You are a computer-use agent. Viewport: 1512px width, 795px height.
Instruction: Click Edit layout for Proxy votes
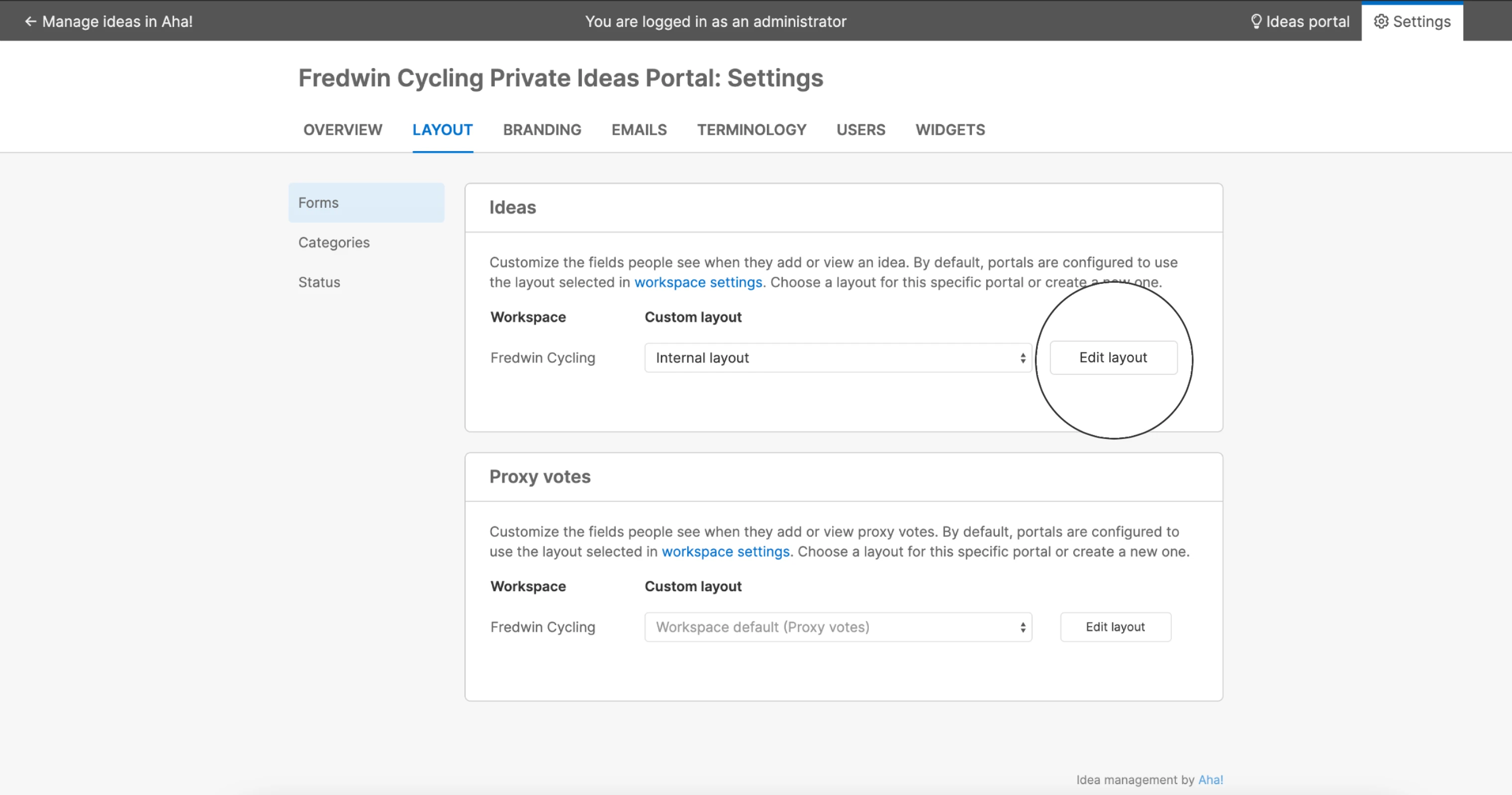[1115, 627]
